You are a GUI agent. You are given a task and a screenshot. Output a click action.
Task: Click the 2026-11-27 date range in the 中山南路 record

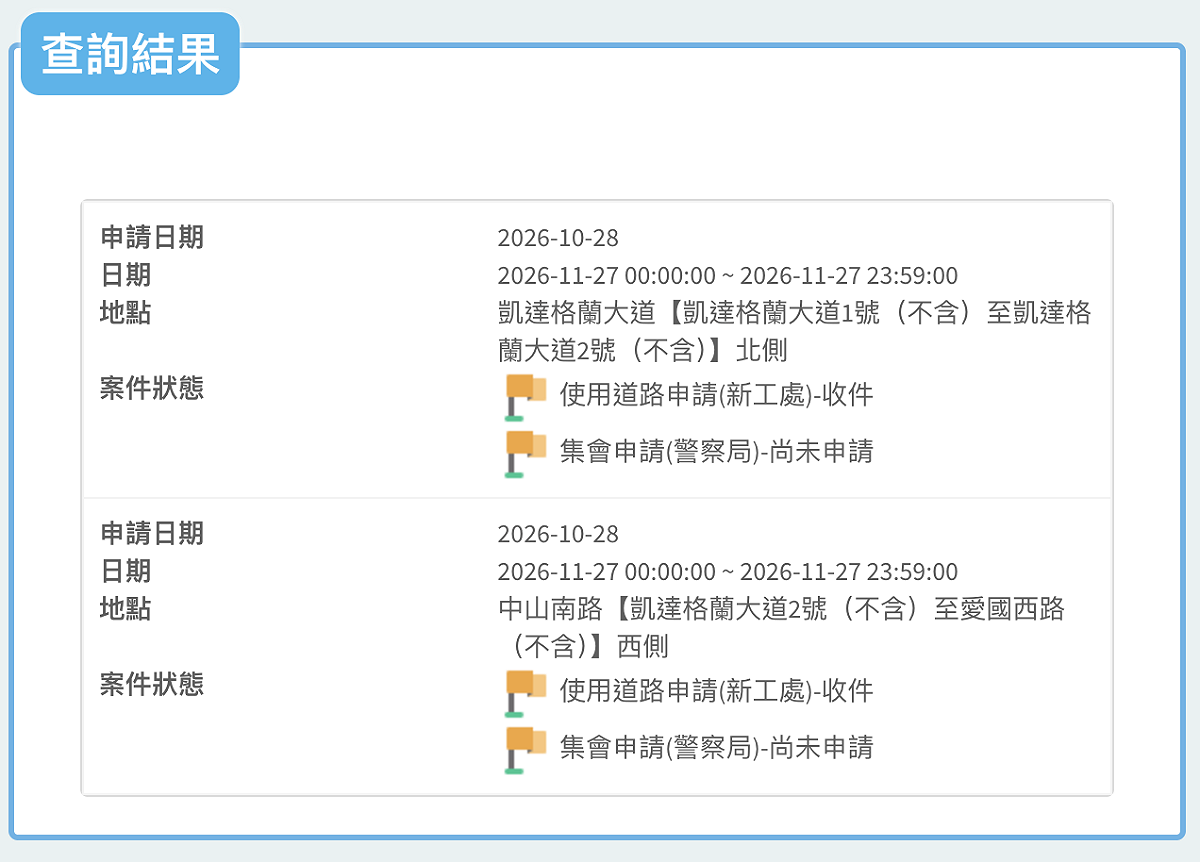(x=728, y=572)
